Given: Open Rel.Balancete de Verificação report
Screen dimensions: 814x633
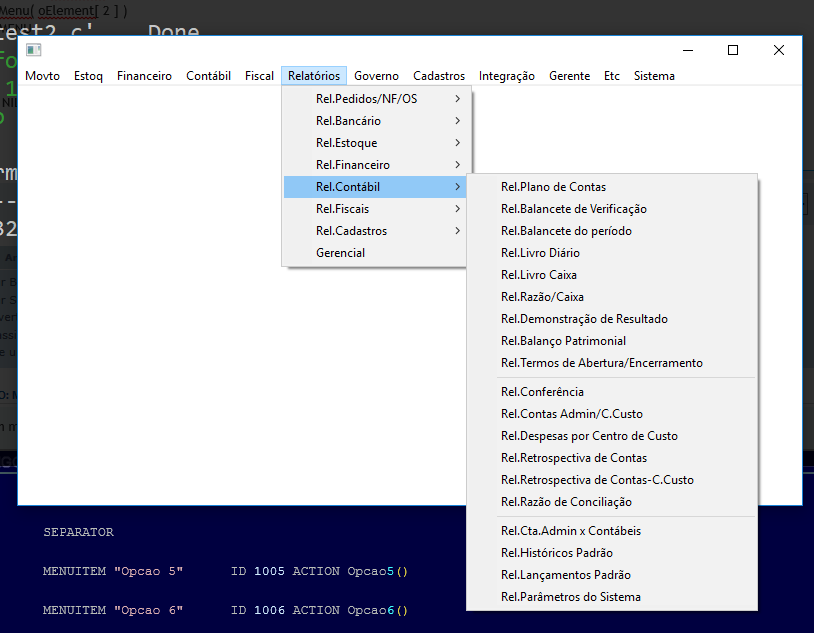Looking at the screenshot, I should coord(573,209).
